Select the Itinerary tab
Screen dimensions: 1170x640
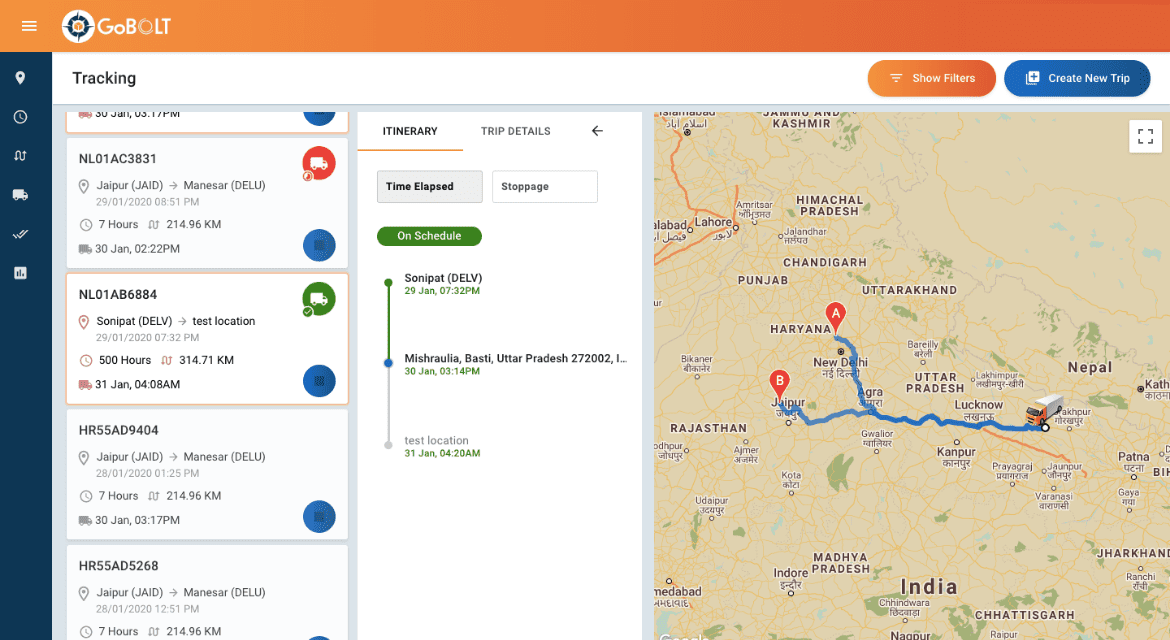410,131
